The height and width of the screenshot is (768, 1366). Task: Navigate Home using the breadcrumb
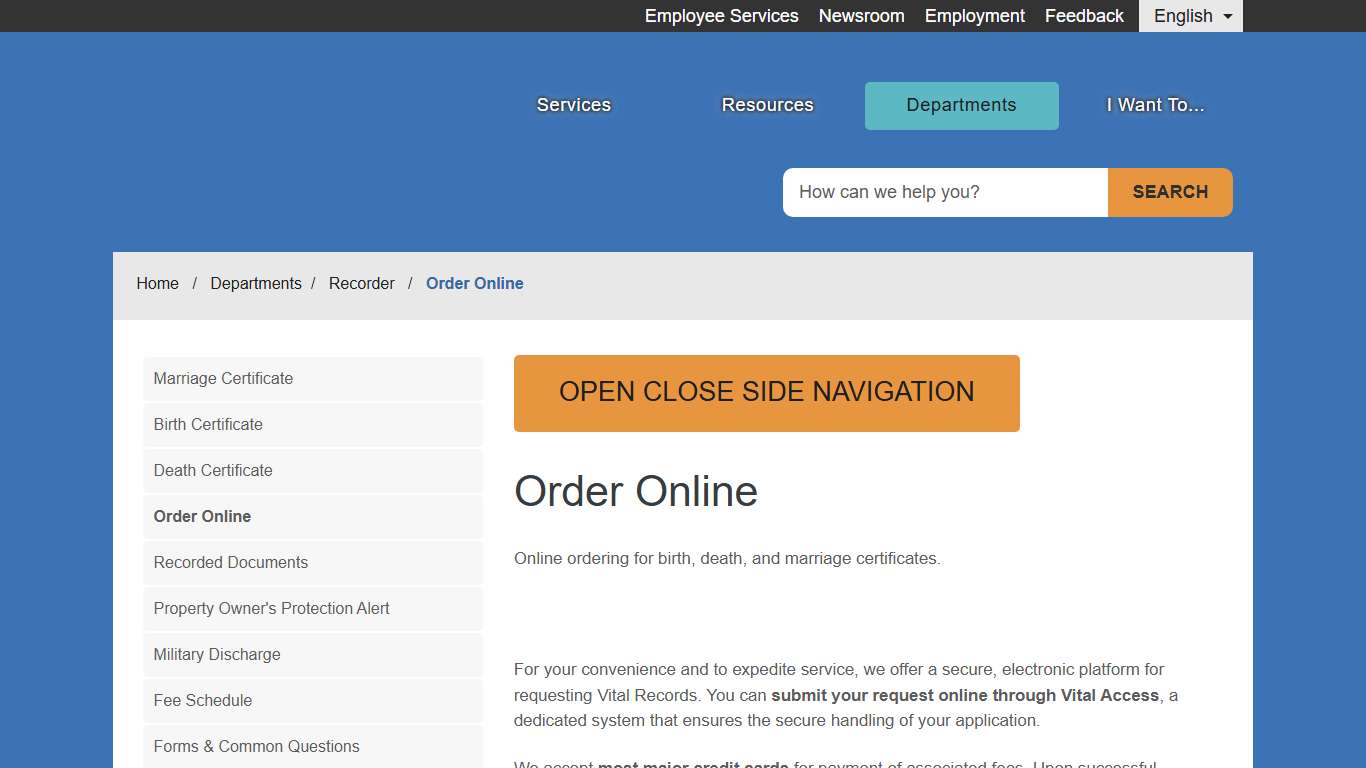tap(157, 283)
